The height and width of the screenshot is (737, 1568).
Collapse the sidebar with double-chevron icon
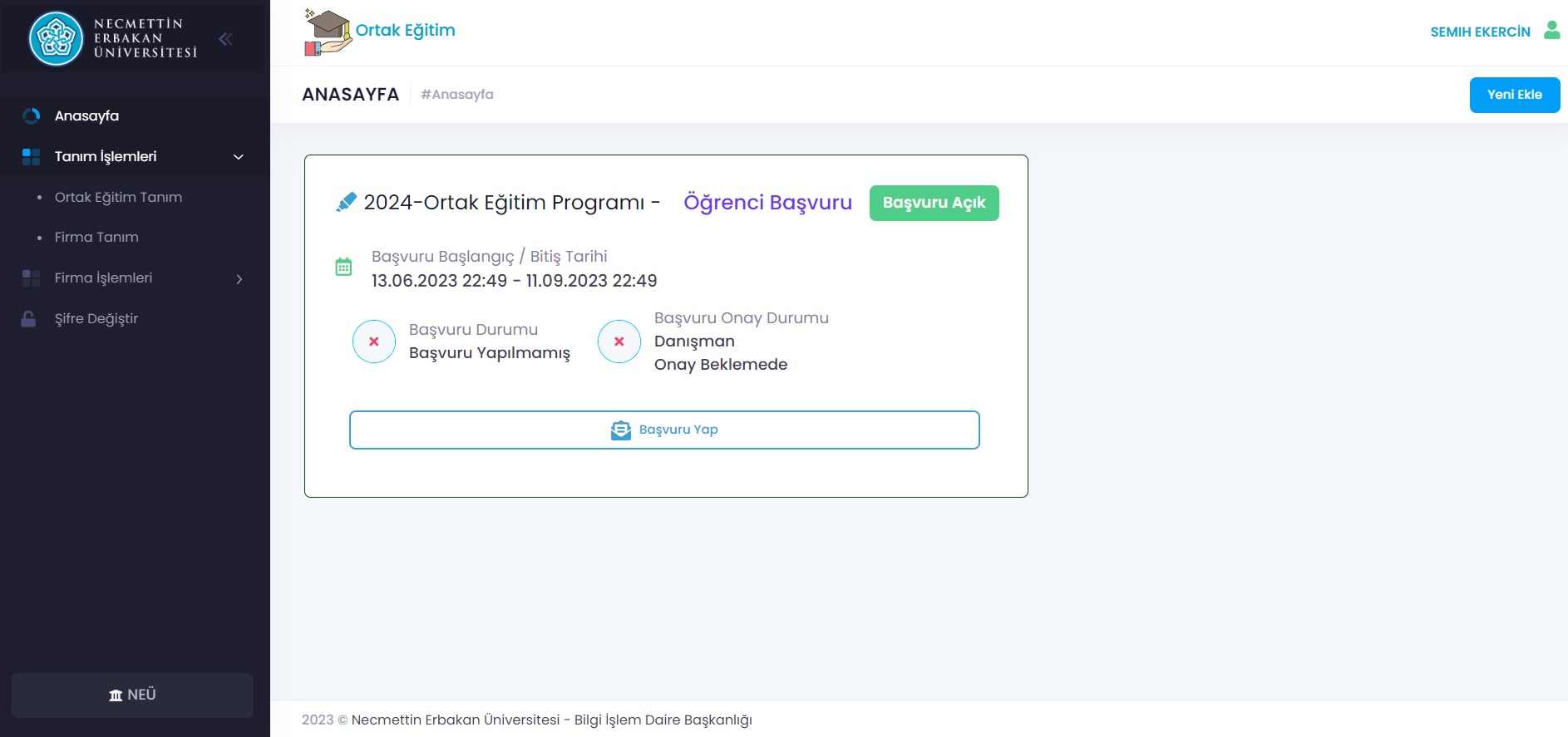225,38
